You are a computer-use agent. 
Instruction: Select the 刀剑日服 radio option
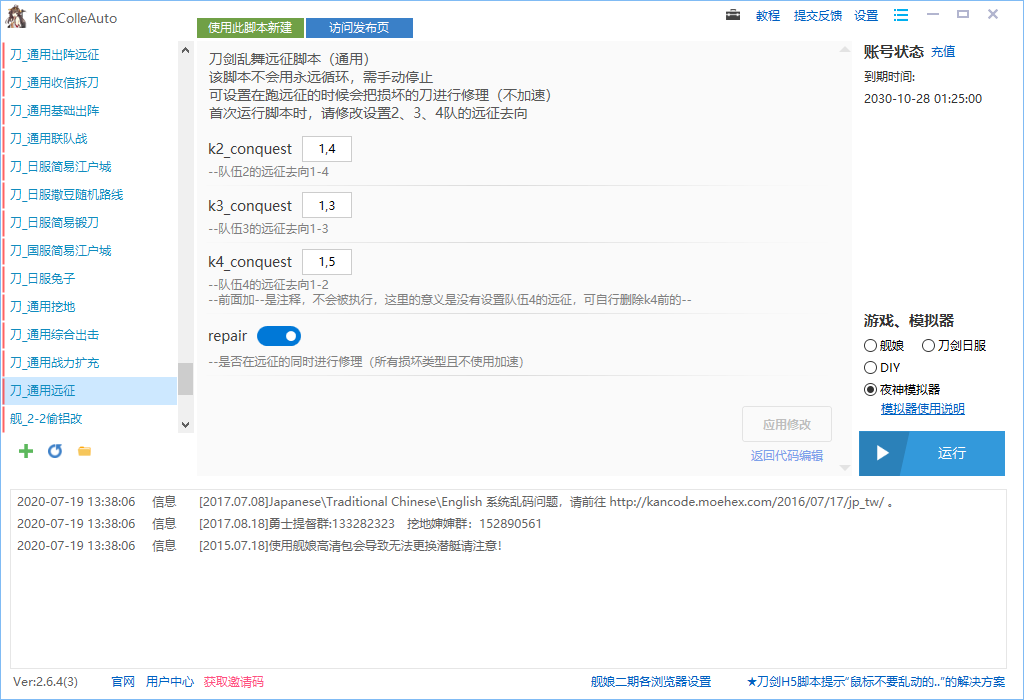[928, 346]
